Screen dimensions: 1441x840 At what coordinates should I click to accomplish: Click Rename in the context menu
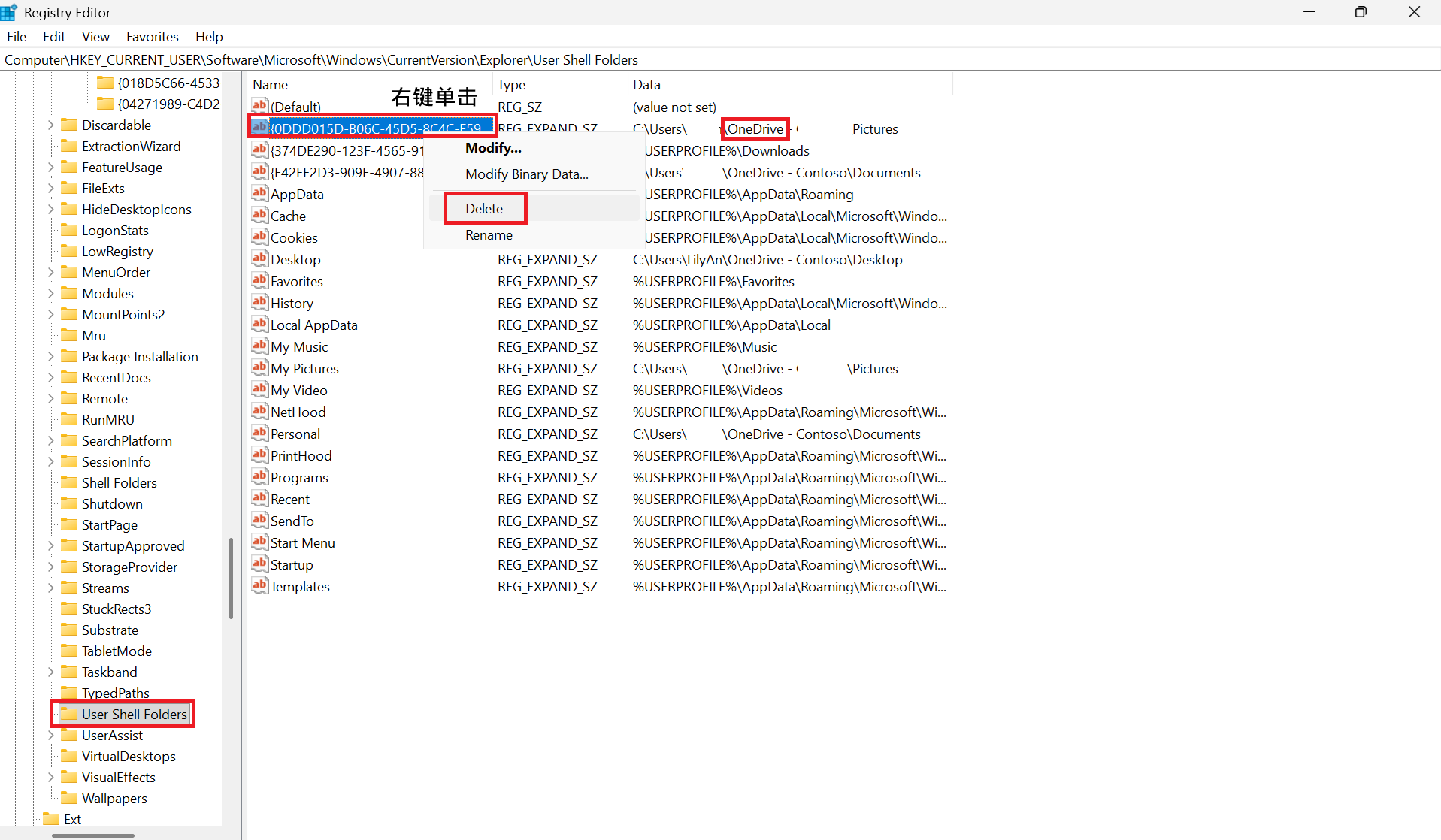[x=489, y=234]
